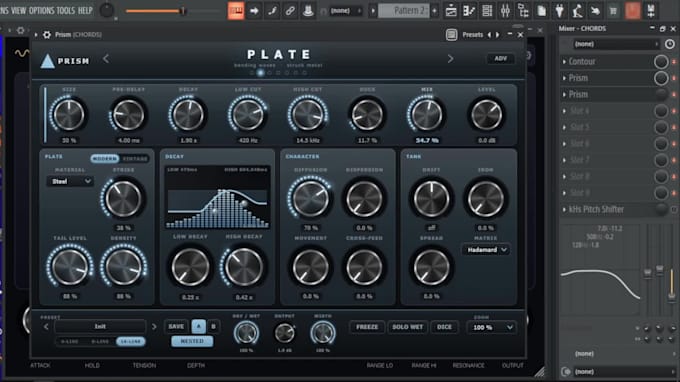Open the Piano roll view icon

click(x=469, y=10)
